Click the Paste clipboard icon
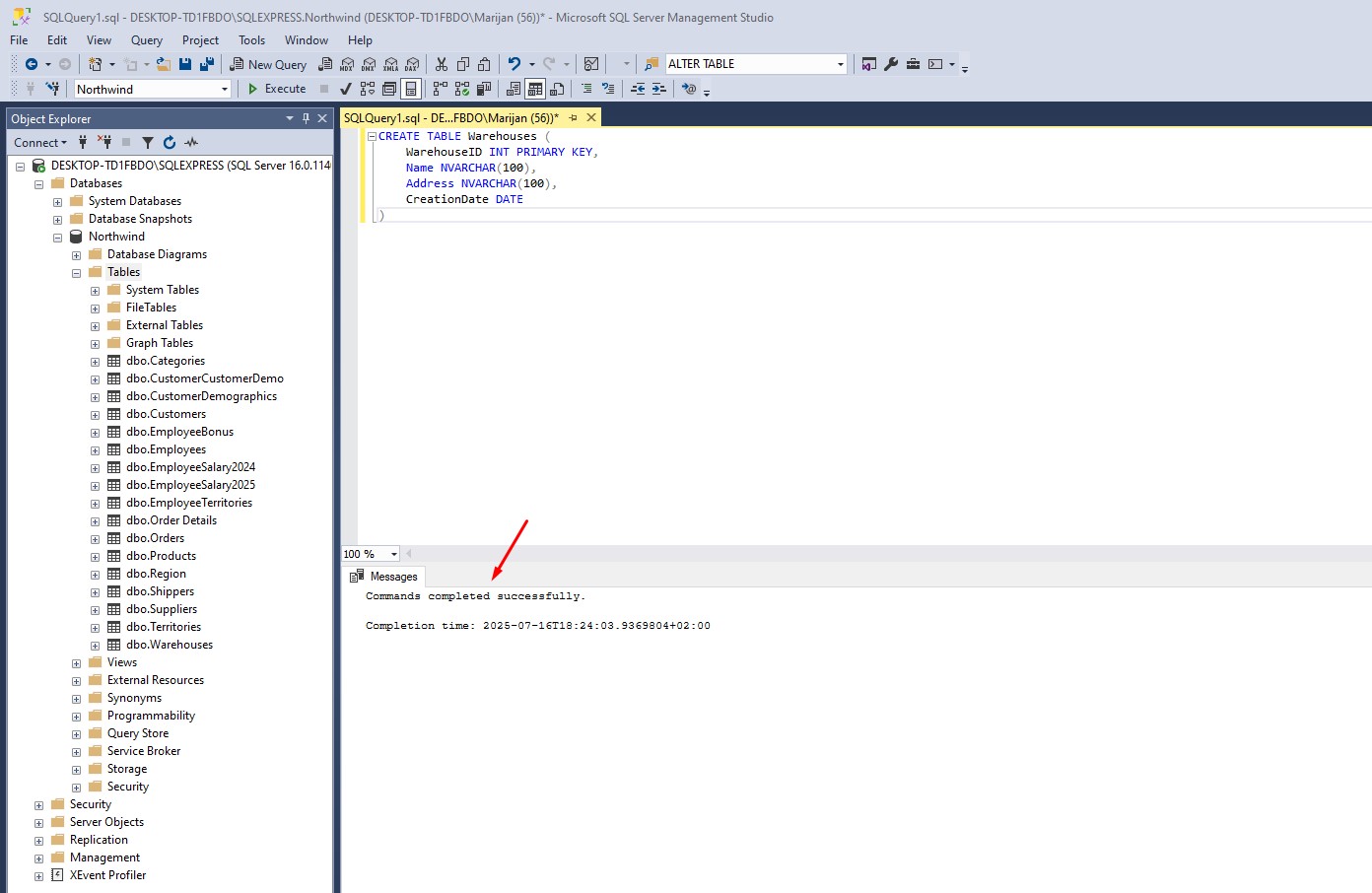1372x893 pixels. [484, 64]
